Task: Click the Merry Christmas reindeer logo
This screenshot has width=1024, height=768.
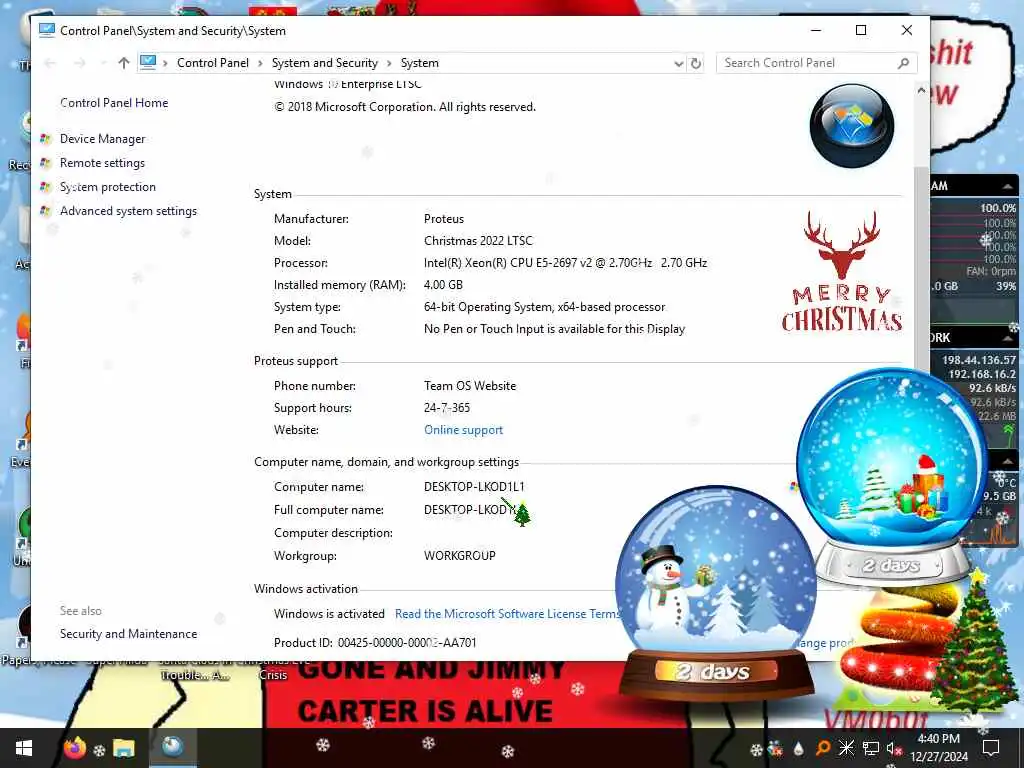Action: pos(842,270)
